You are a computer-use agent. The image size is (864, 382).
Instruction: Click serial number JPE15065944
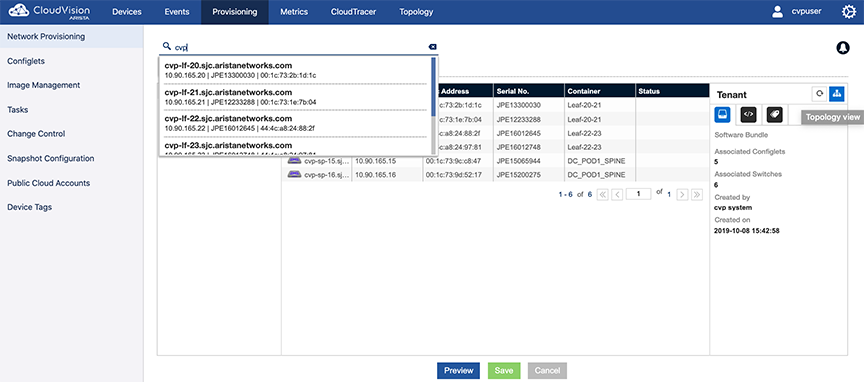pyautogui.click(x=519, y=161)
